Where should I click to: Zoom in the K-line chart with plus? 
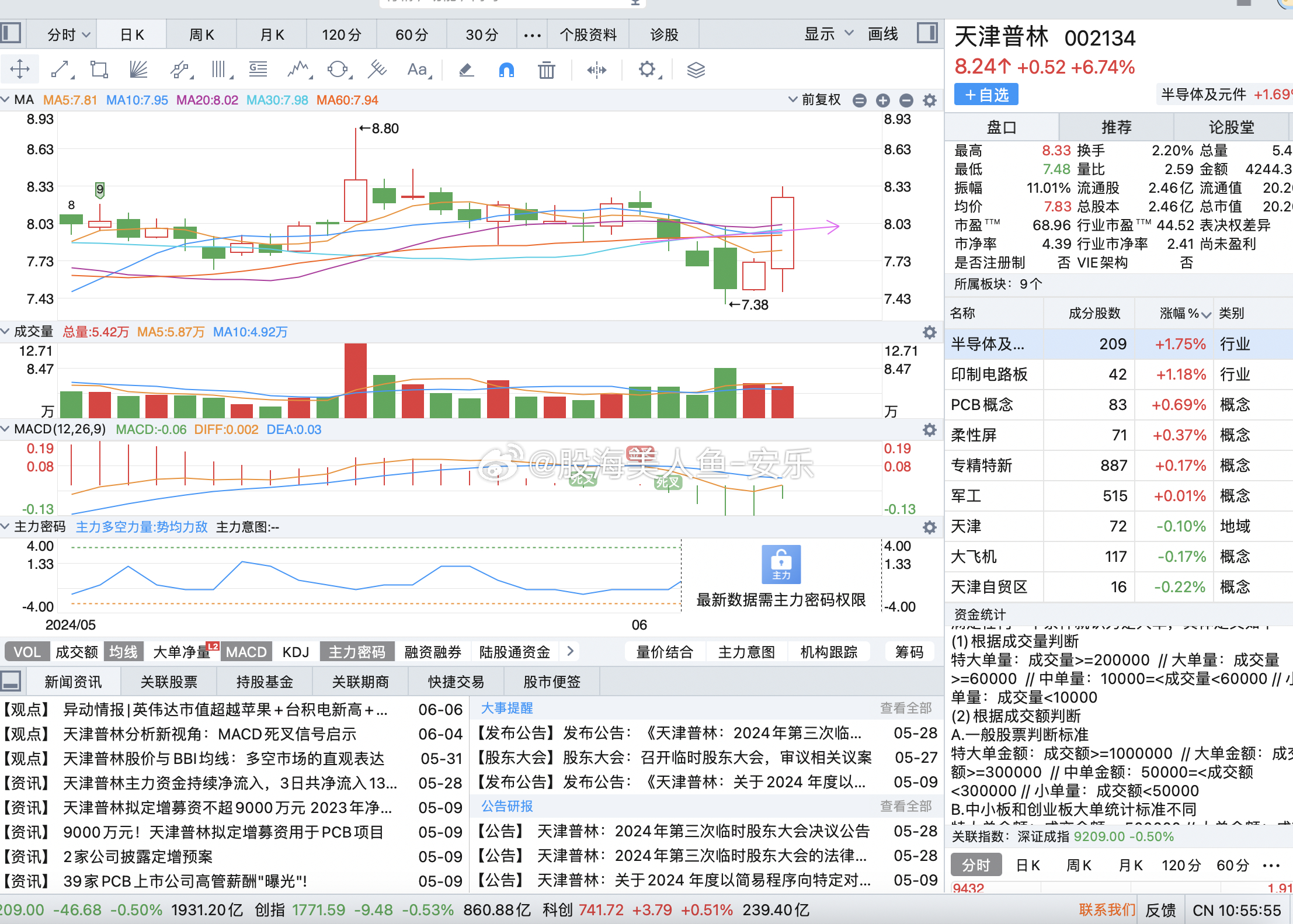pyautogui.click(x=883, y=100)
